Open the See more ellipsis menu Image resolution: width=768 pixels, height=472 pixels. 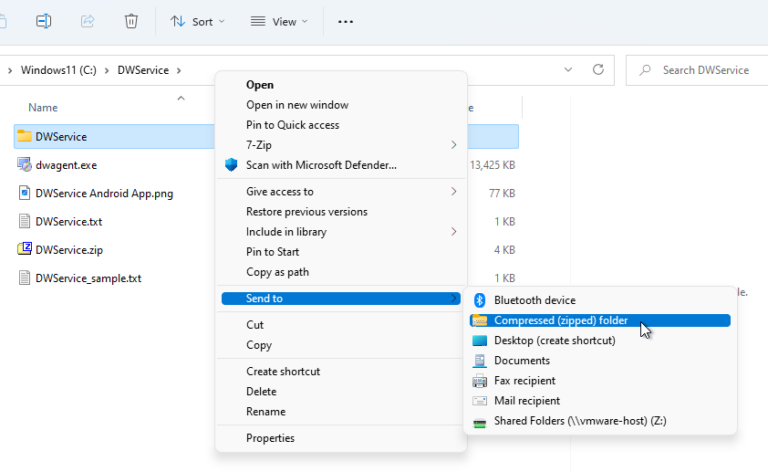[345, 22]
